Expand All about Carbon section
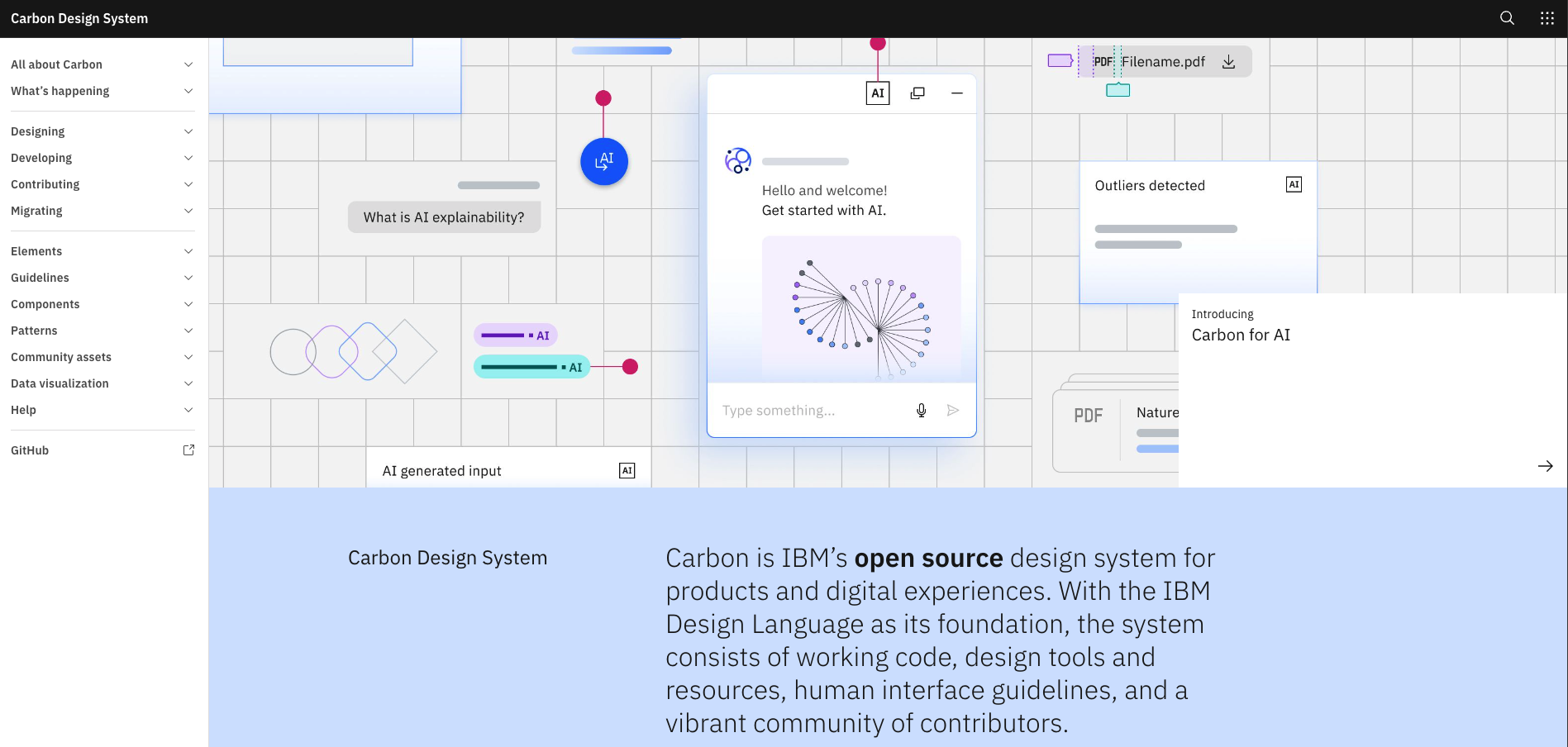Viewport: 1568px width, 747px height. pyautogui.click(x=102, y=64)
